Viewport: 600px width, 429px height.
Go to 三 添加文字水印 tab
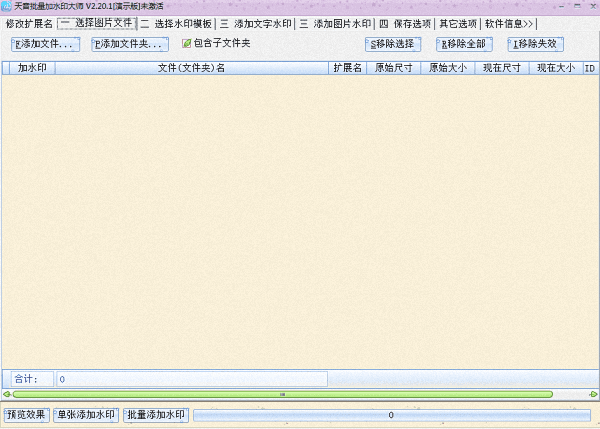(256, 24)
